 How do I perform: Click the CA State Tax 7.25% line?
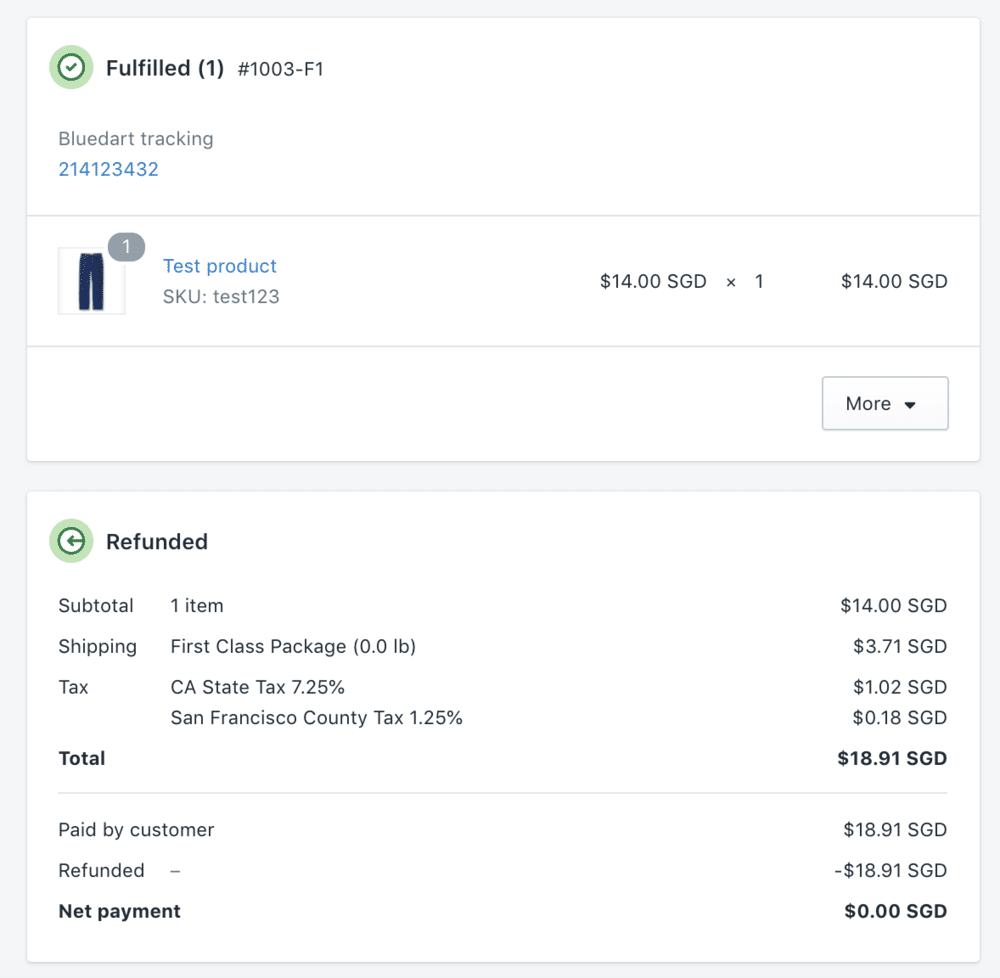(x=257, y=687)
